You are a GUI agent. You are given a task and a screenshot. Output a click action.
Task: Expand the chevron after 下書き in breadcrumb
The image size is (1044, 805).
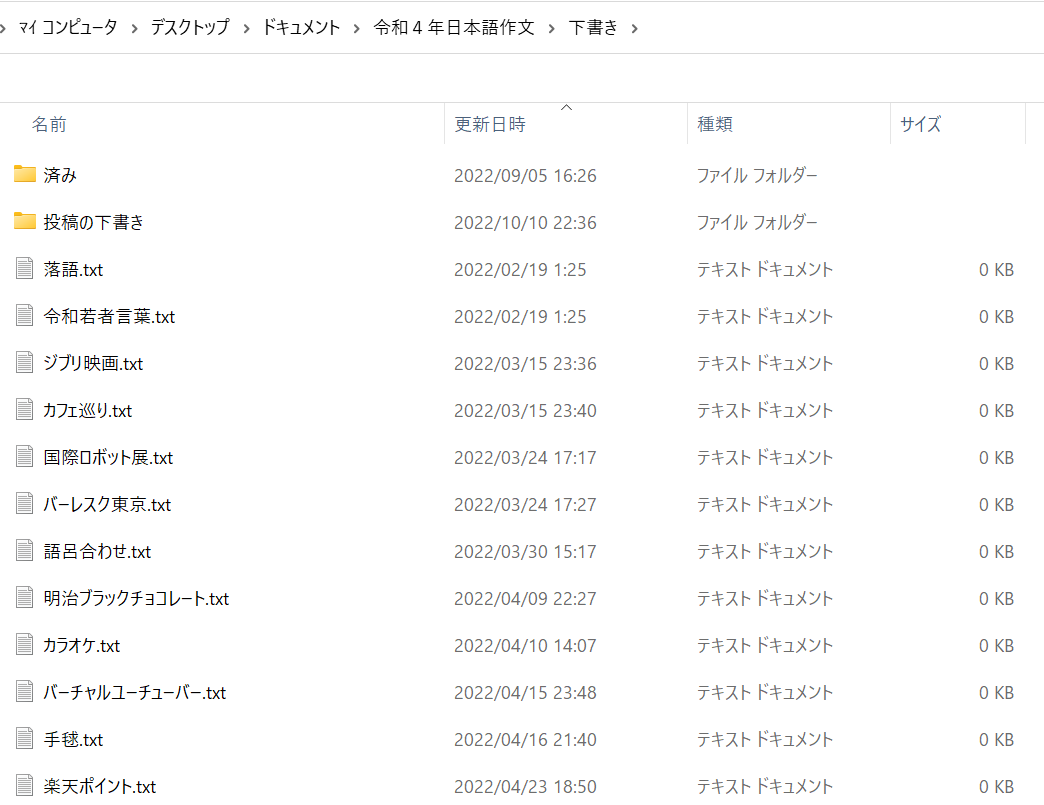click(634, 28)
